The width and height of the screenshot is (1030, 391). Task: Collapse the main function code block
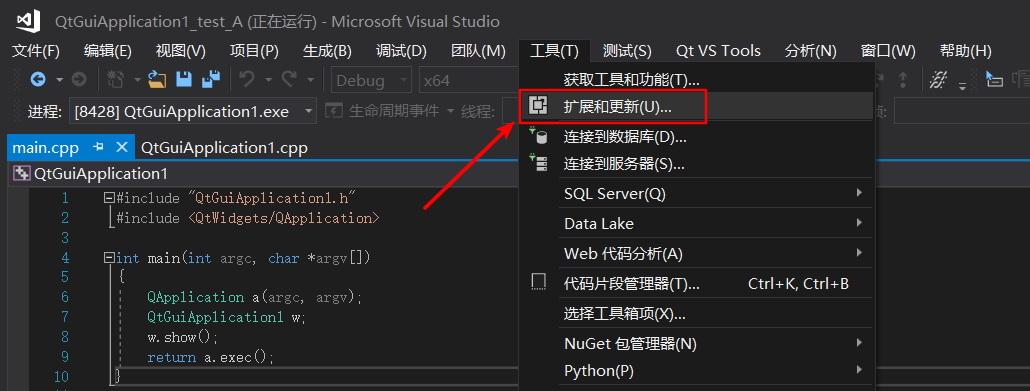click(x=108, y=258)
